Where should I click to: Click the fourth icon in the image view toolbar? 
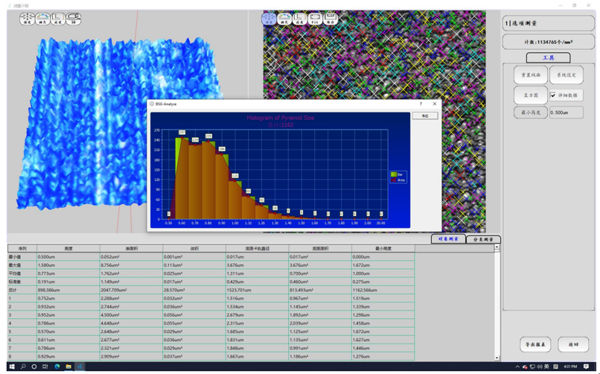pos(315,19)
